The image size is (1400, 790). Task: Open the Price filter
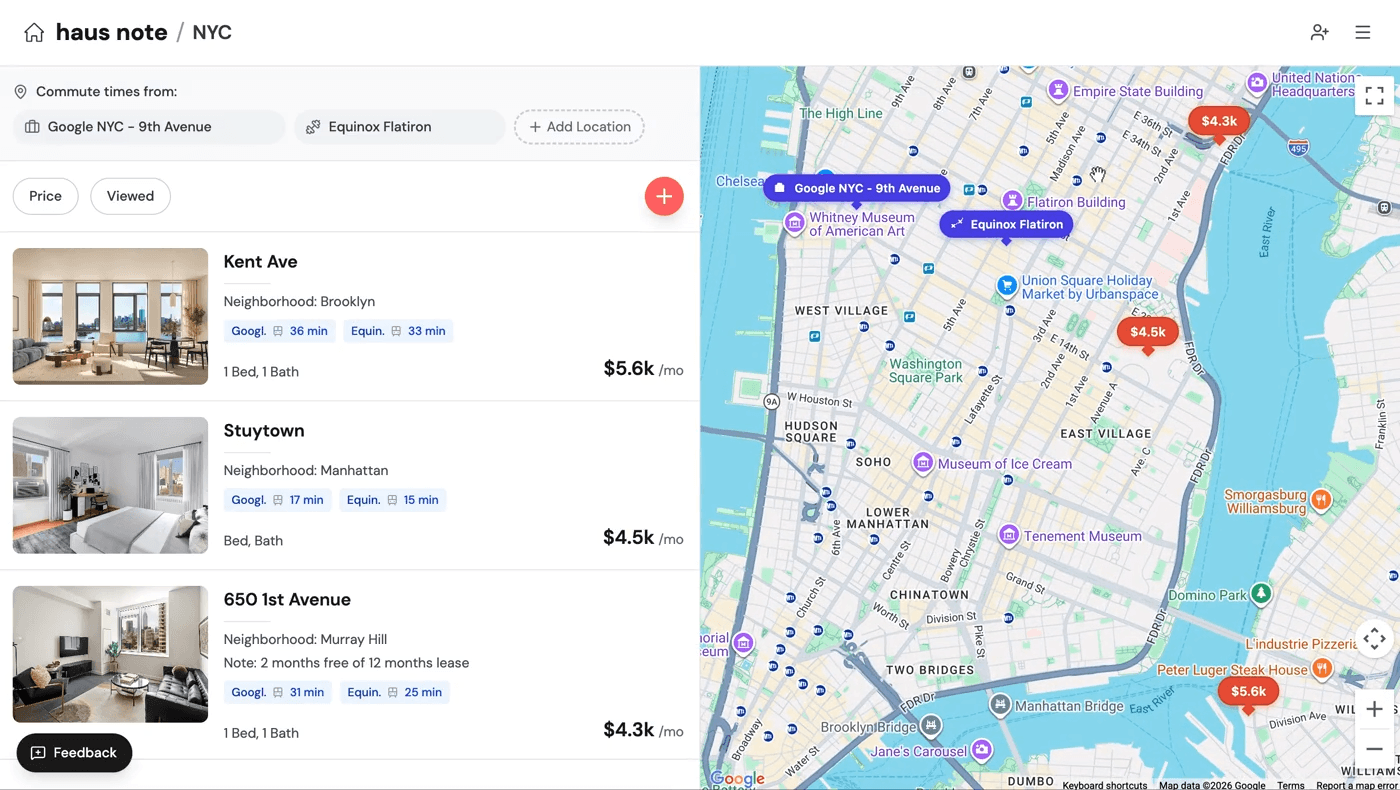tap(45, 196)
